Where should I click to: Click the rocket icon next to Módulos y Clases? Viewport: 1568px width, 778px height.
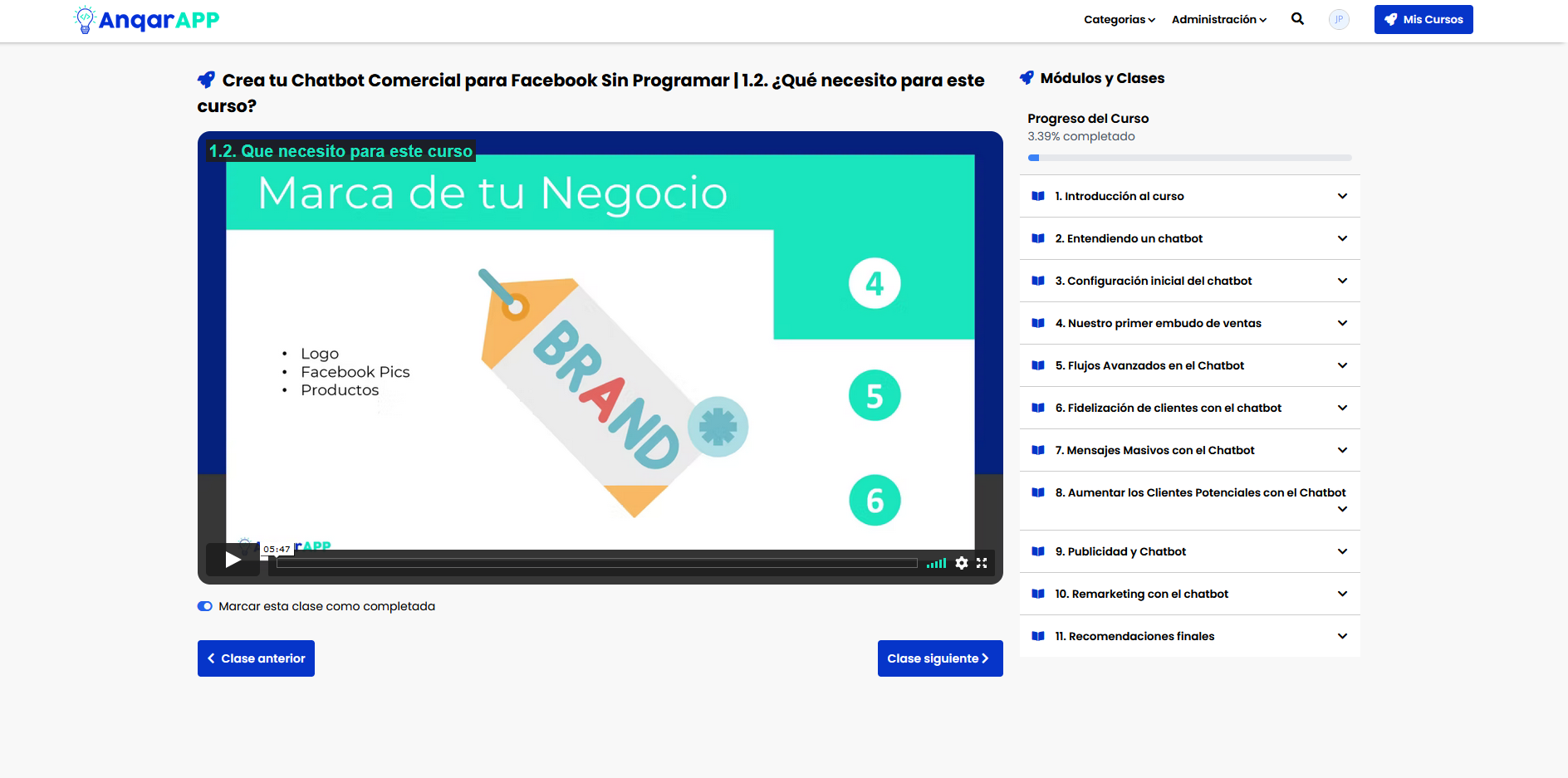tap(1027, 77)
